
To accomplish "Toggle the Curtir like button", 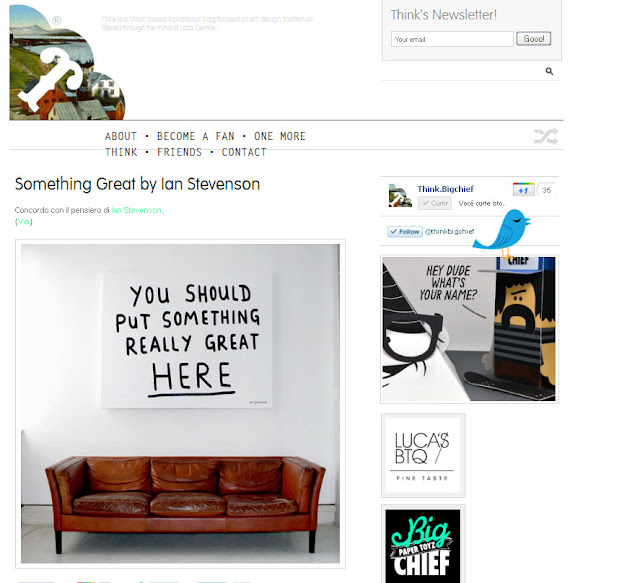I will 435,203.
